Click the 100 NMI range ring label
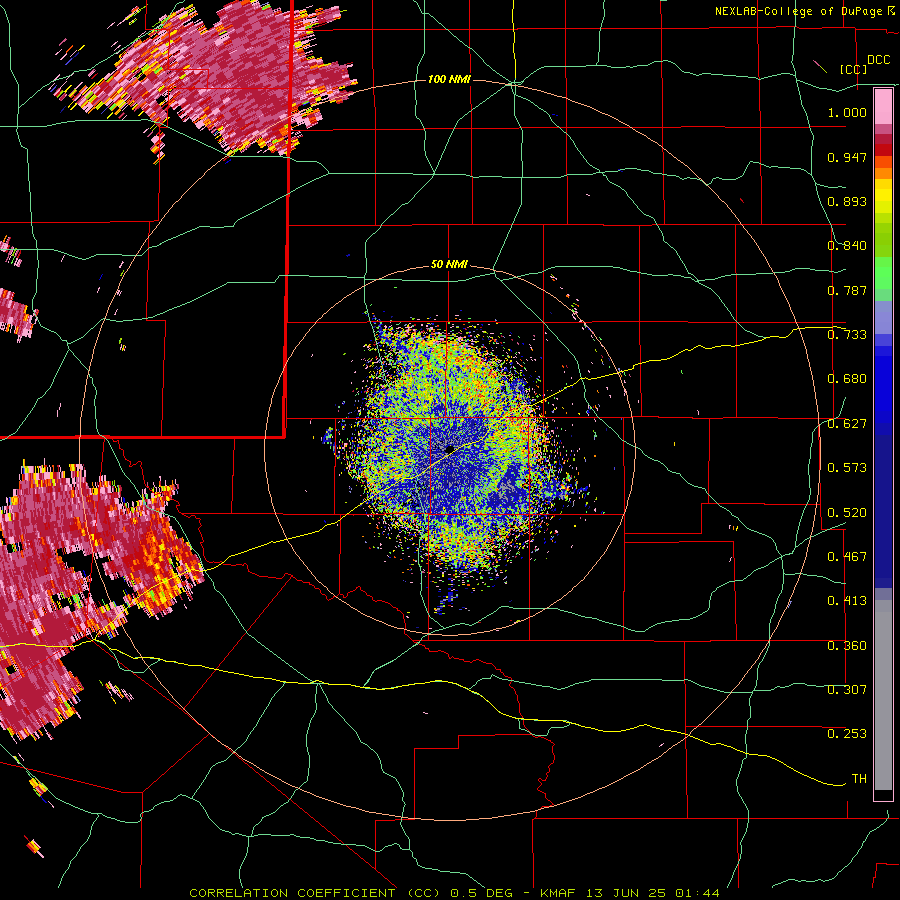 pyautogui.click(x=449, y=79)
